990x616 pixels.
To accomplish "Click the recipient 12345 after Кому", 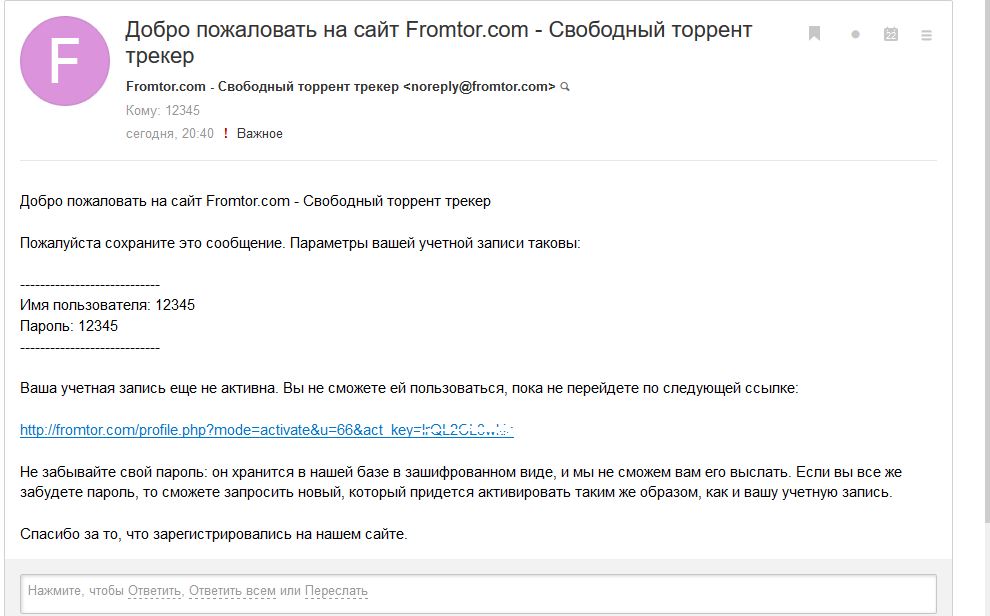I will pyautogui.click(x=182, y=111).
